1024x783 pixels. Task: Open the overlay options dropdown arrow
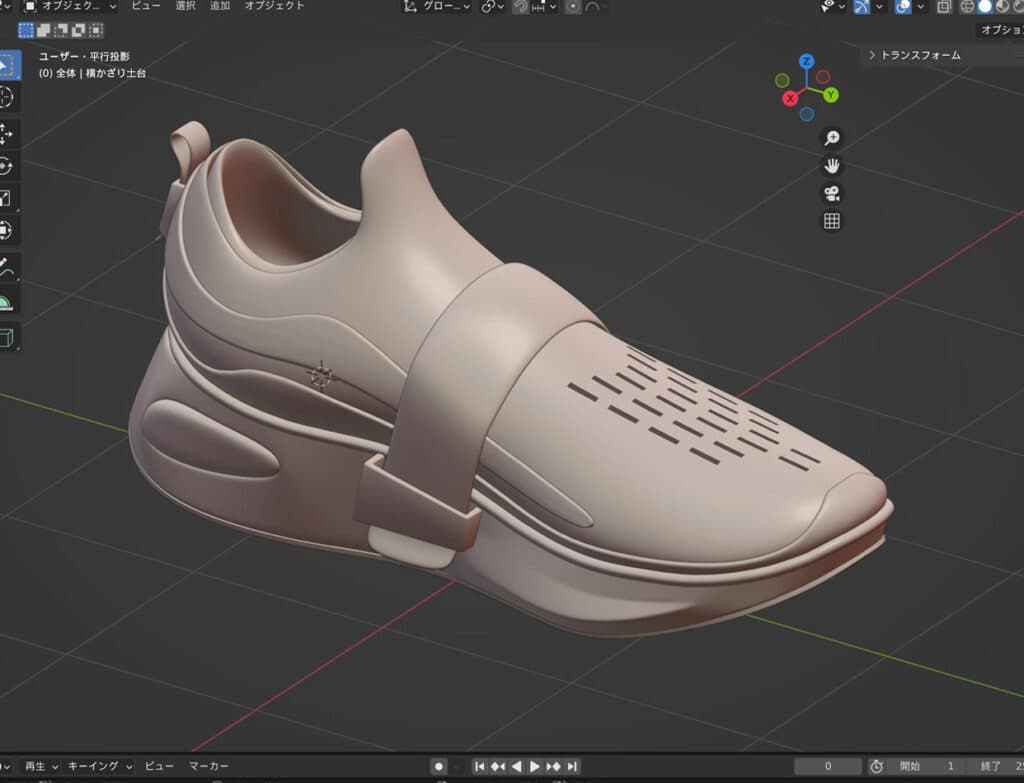click(x=920, y=7)
